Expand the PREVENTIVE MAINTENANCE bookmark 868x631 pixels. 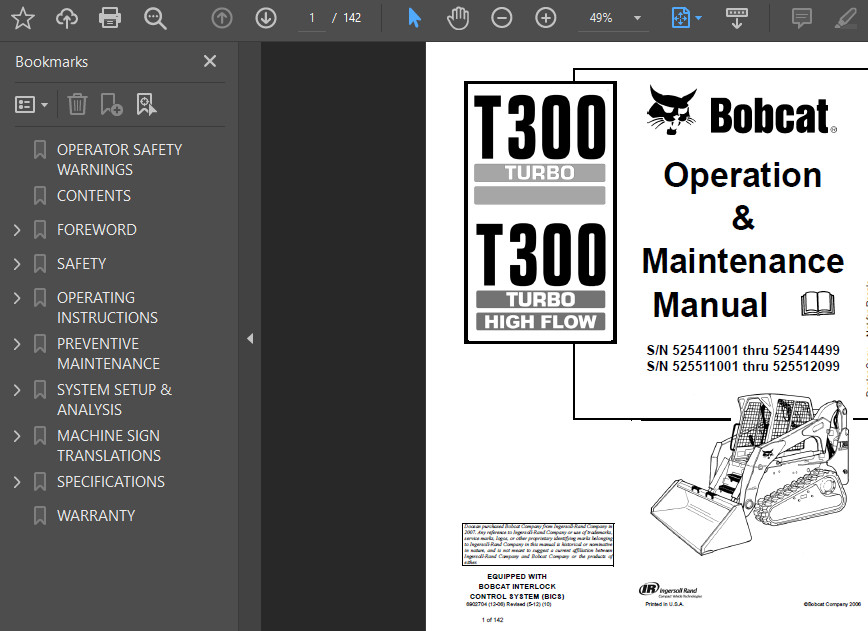(x=17, y=344)
